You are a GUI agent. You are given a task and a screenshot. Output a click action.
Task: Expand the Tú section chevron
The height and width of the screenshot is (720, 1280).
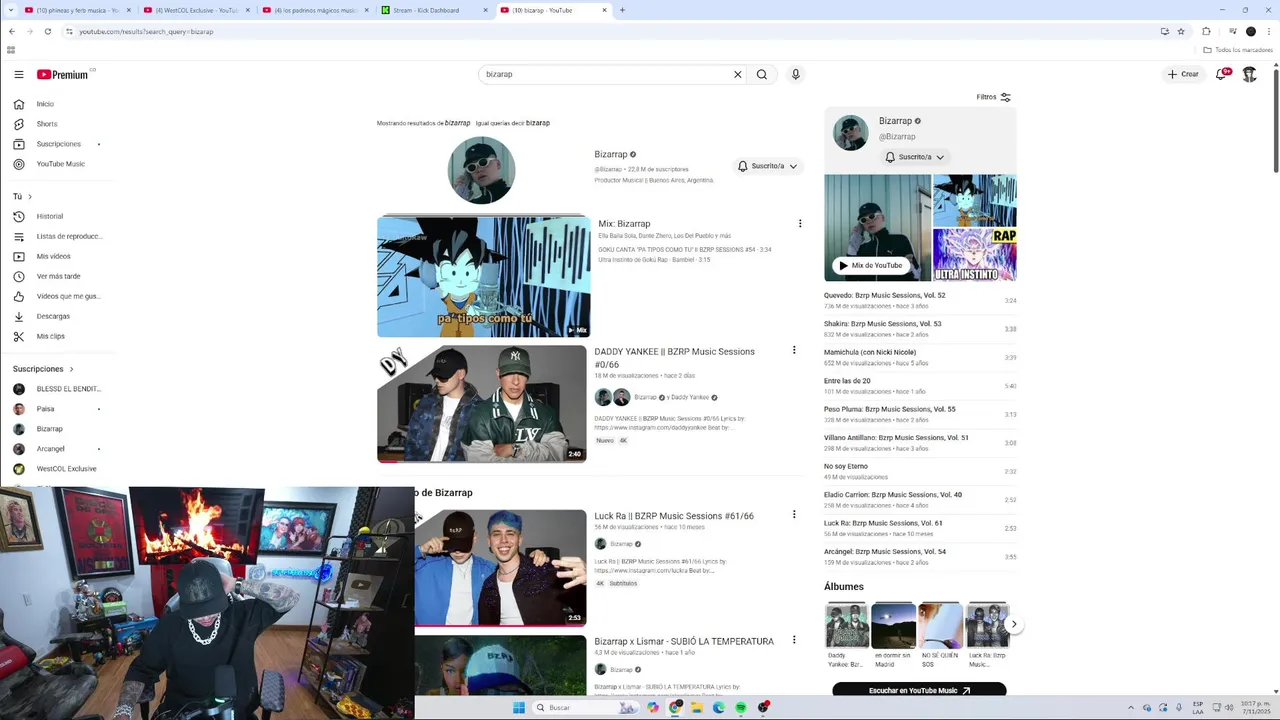click(x=30, y=196)
